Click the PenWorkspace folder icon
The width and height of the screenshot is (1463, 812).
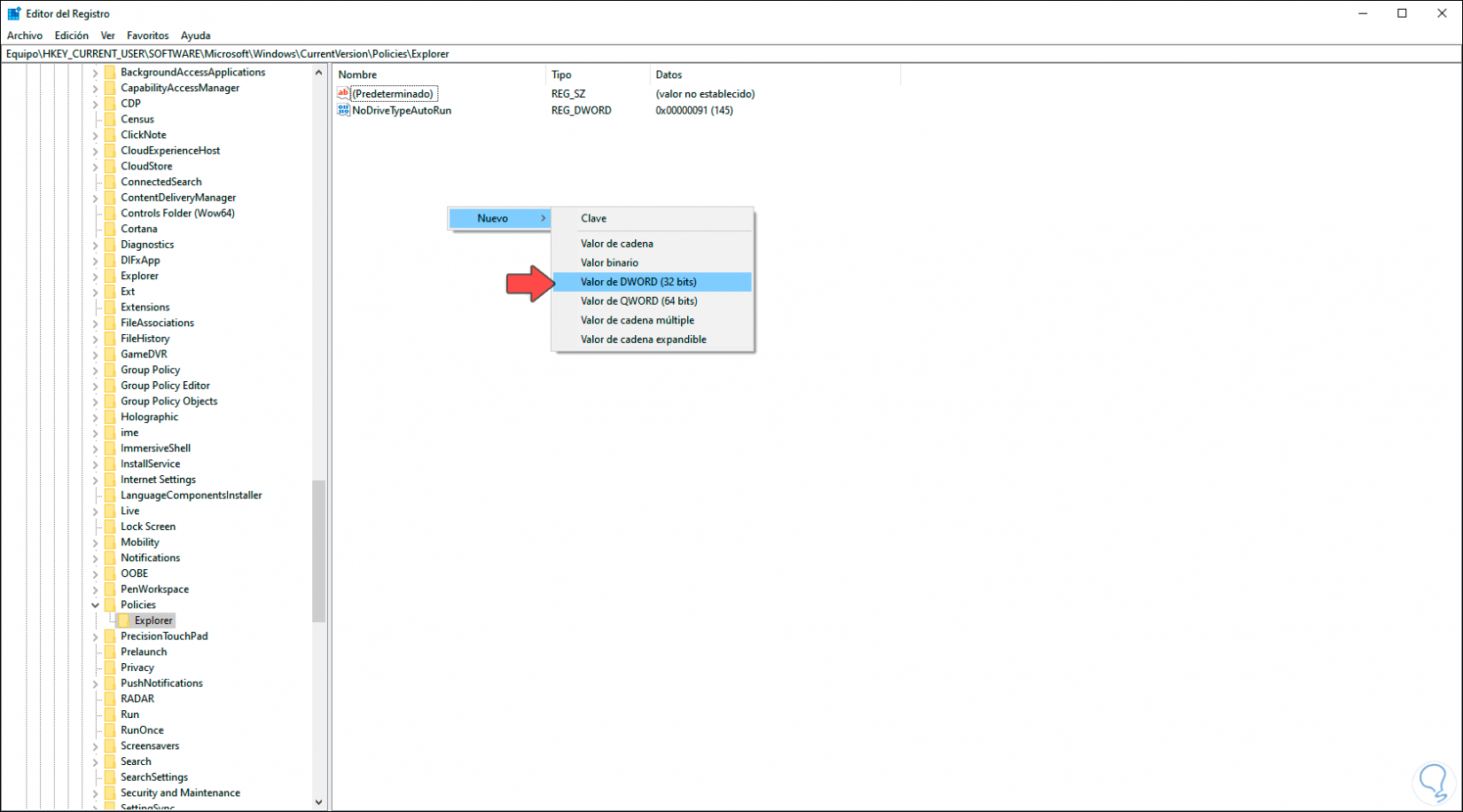(x=110, y=589)
